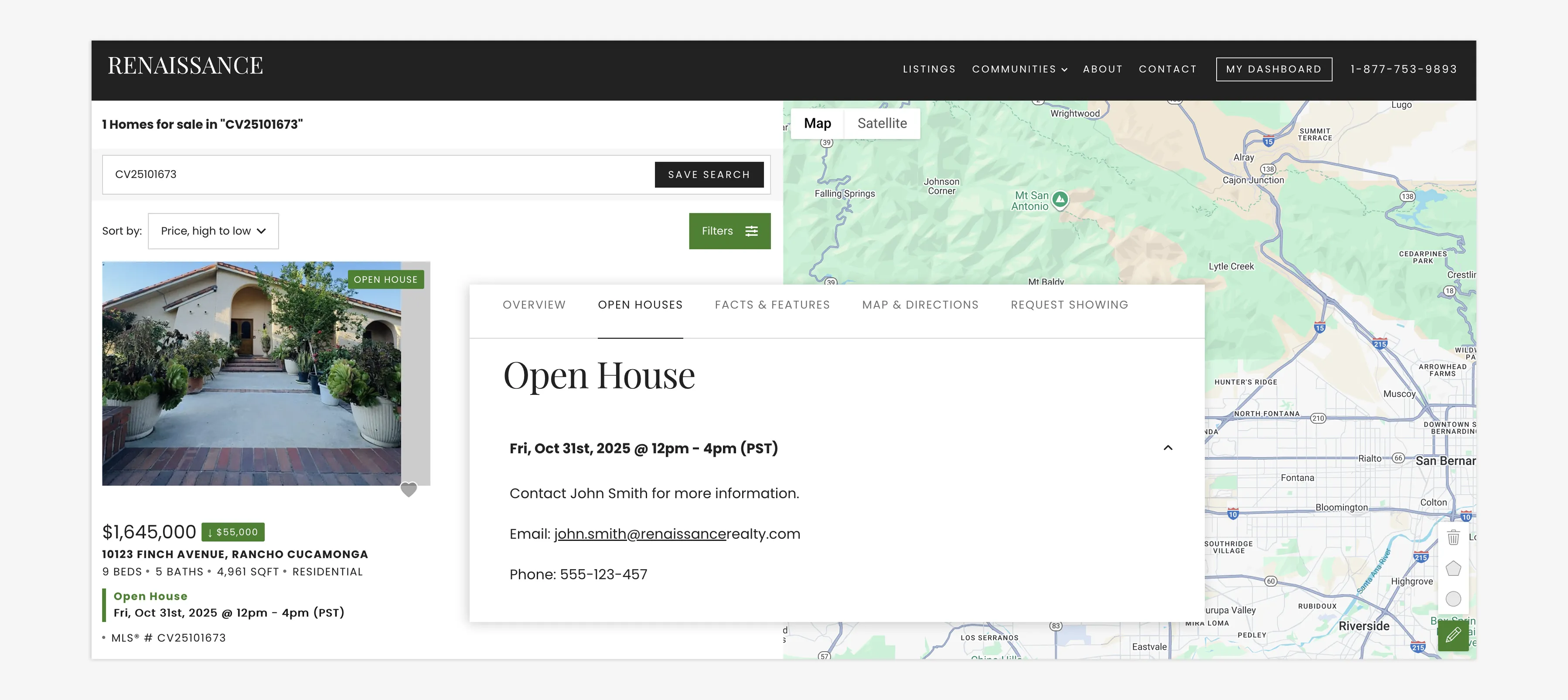This screenshot has width=1568, height=700.
Task: Open the REQUEST SHOWING tab
Action: click(1070, 305)
